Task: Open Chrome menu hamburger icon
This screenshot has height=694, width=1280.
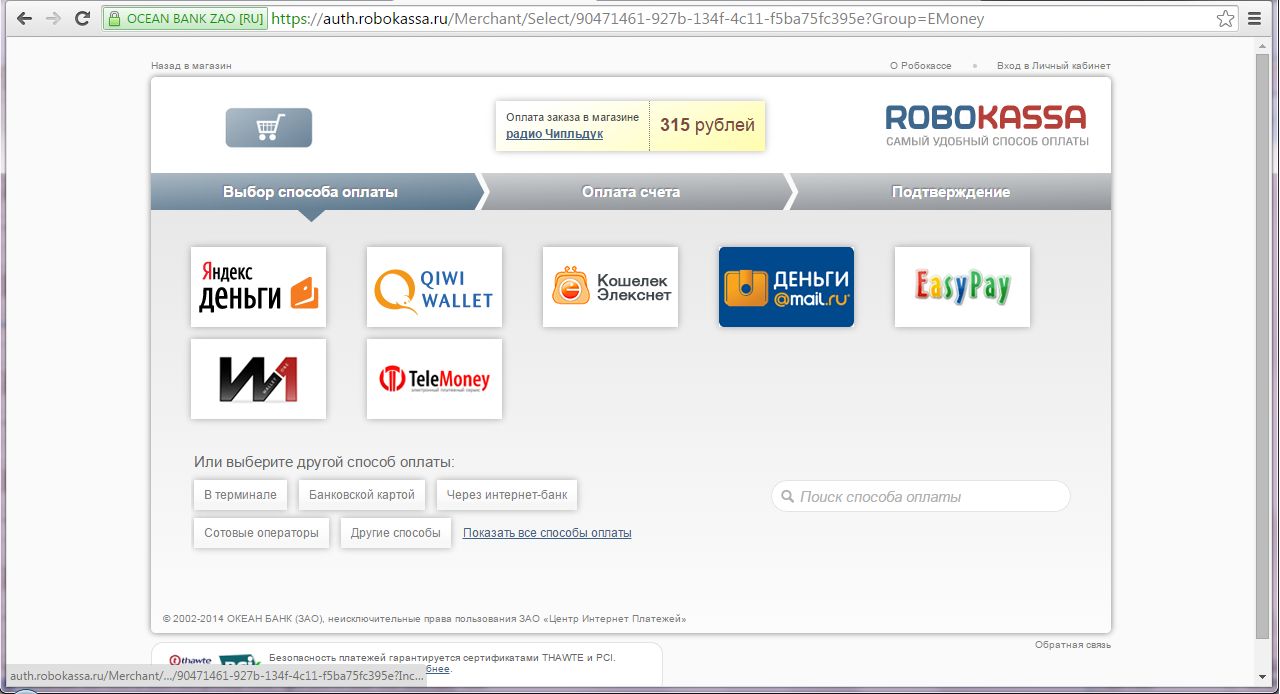Action: pos(1255,18)
